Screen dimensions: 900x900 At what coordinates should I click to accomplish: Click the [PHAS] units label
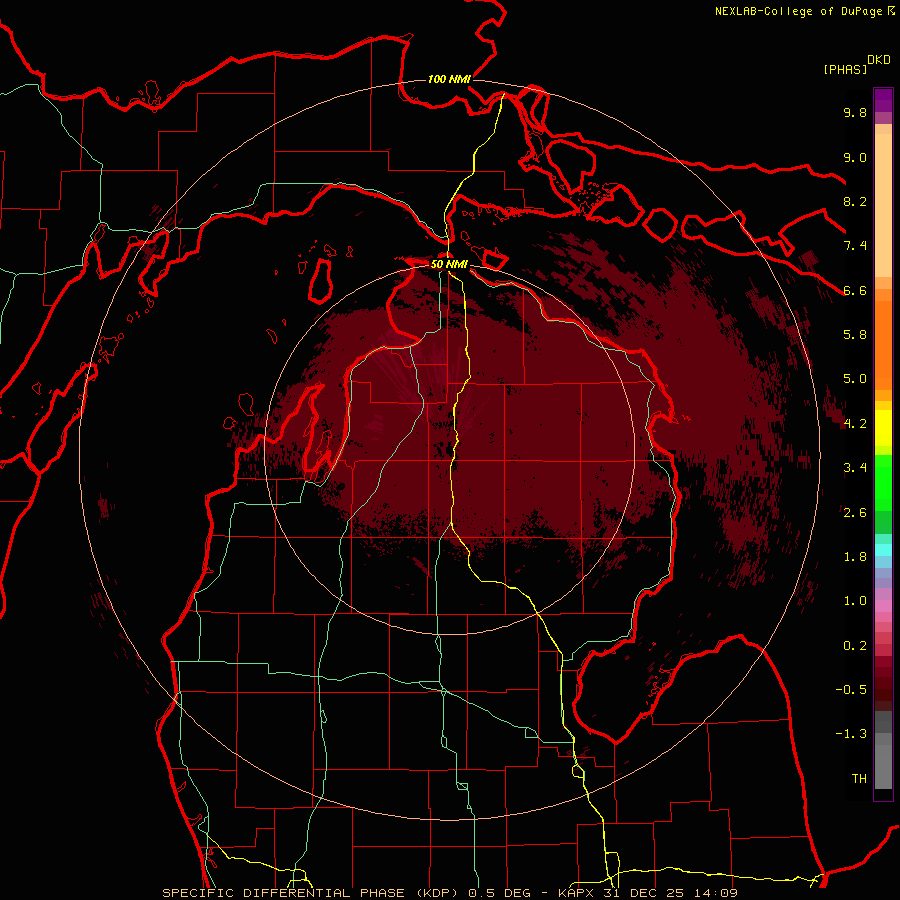click(845, 69)
